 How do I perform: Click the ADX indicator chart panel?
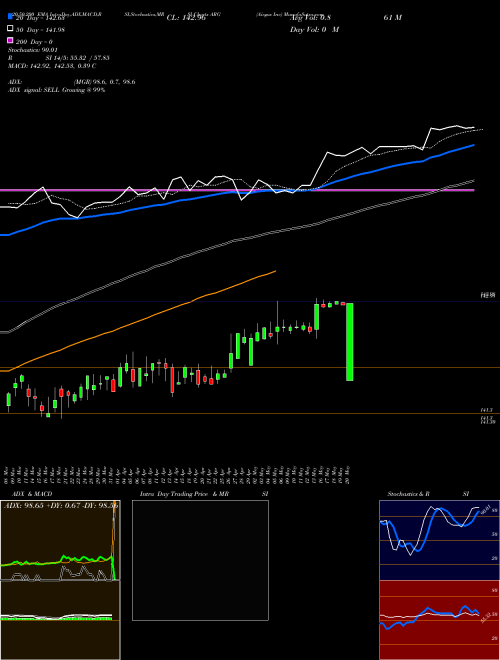click(x=60, y=540)
